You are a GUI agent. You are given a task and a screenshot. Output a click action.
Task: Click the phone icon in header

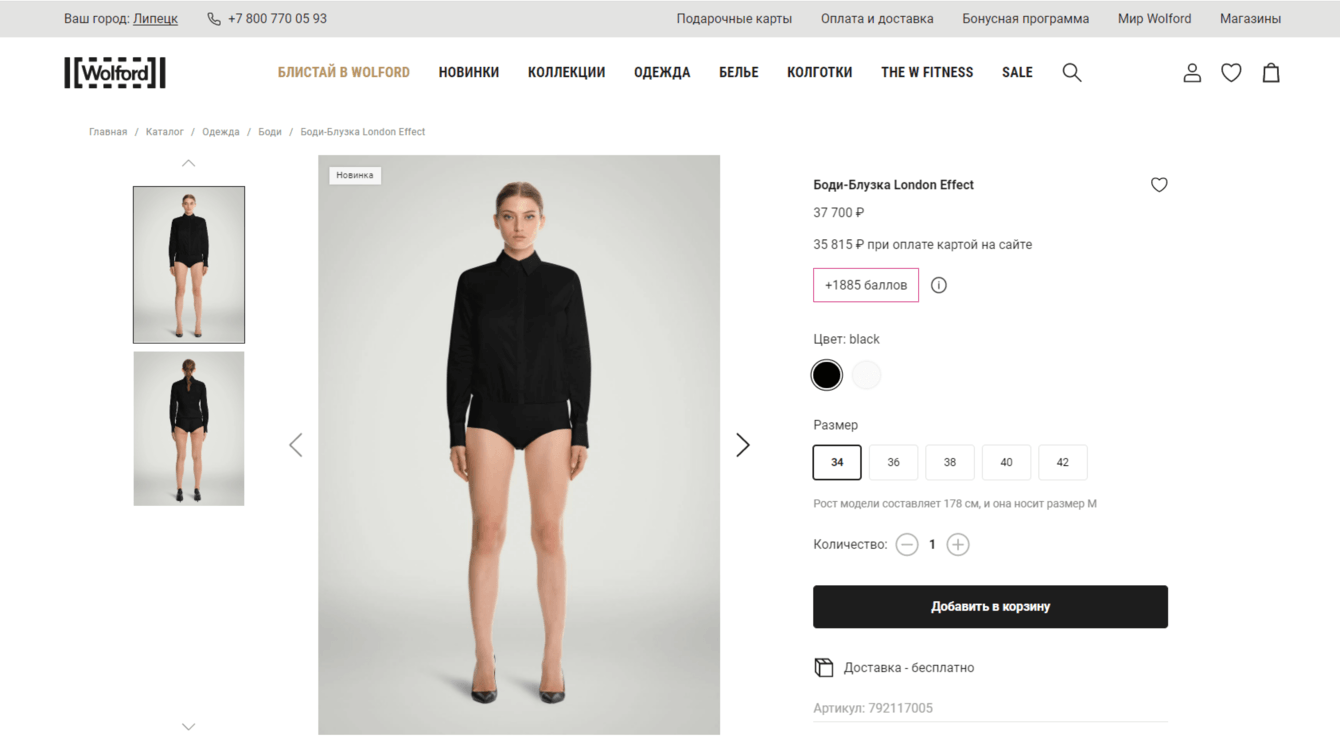pyautogui.click(x=214, y=19)
